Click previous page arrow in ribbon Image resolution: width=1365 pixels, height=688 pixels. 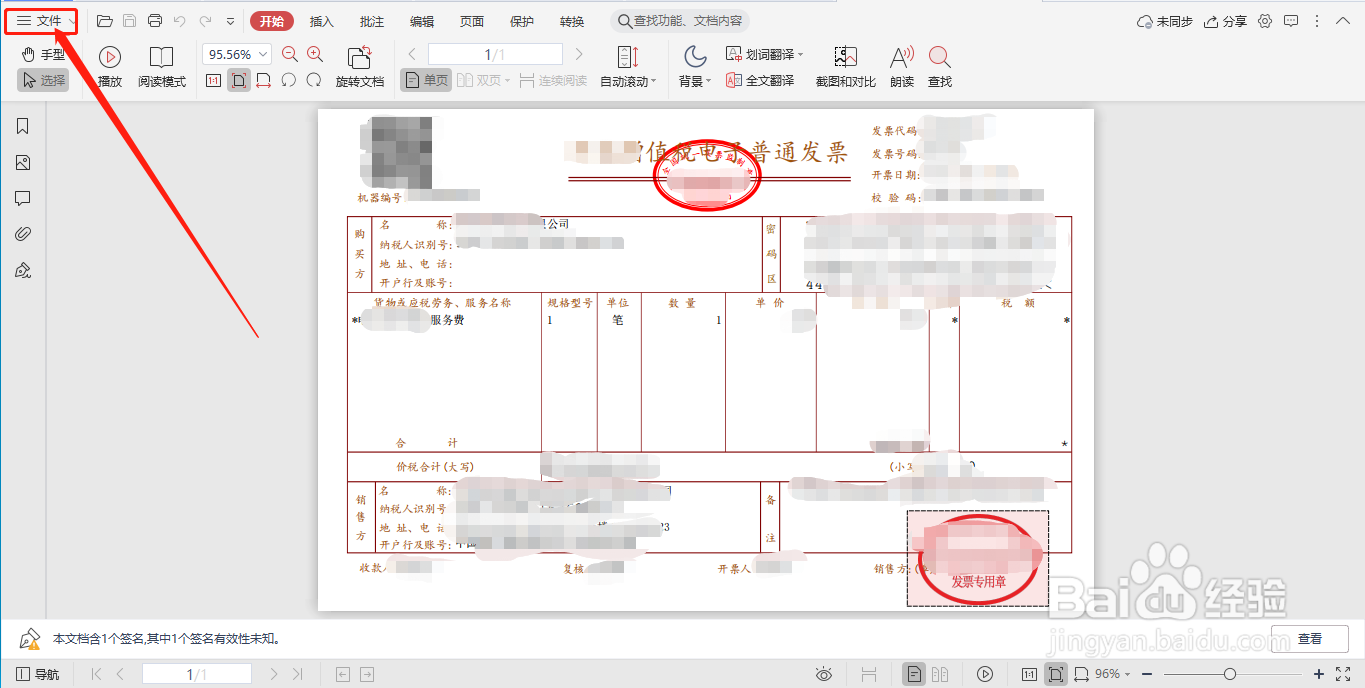(412, 55)
